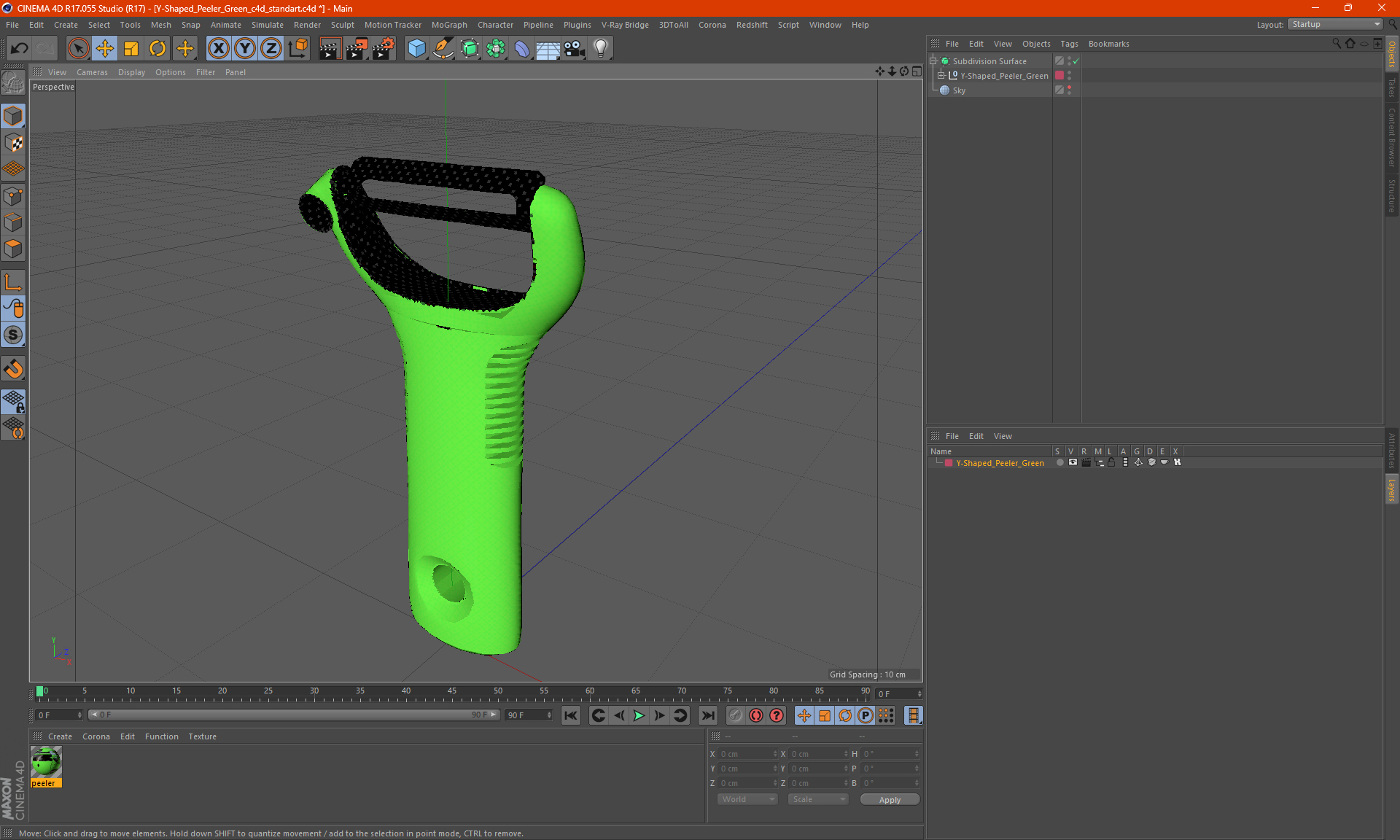Play the animation forward
The image size is (1400, 840).
coord(639,715)
